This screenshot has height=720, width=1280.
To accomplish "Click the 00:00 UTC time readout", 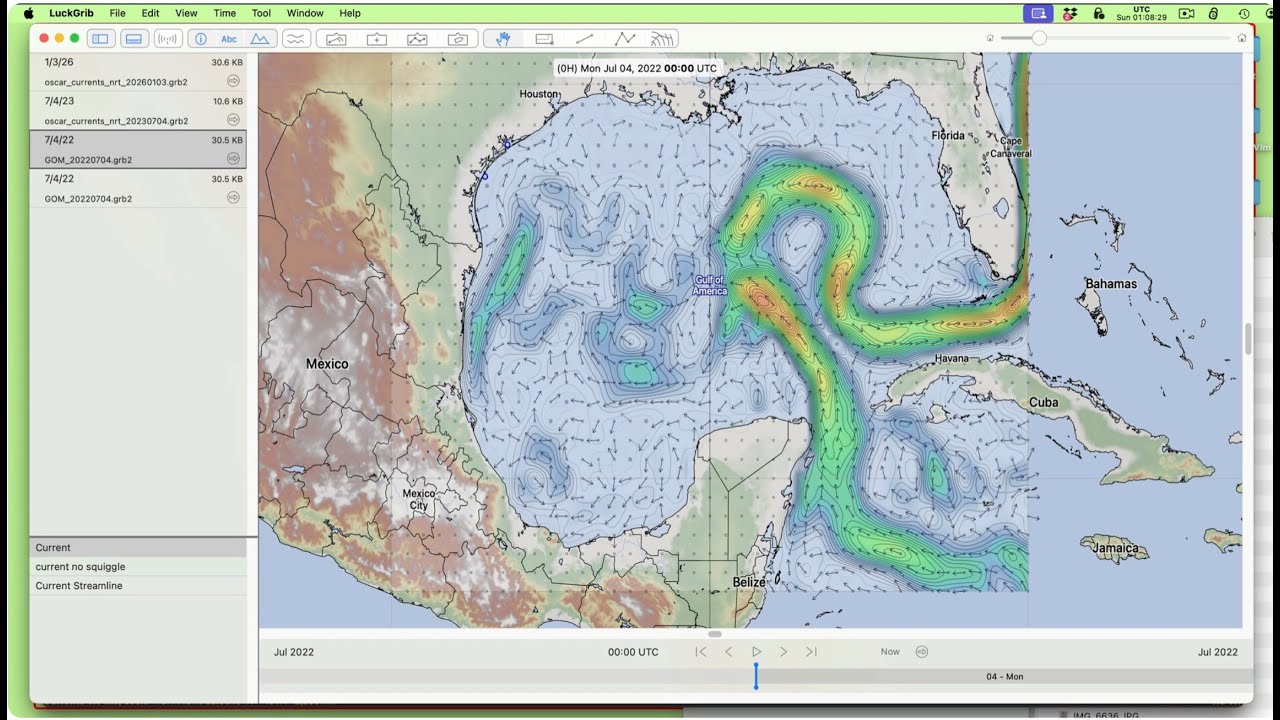I will coord(633,652).
